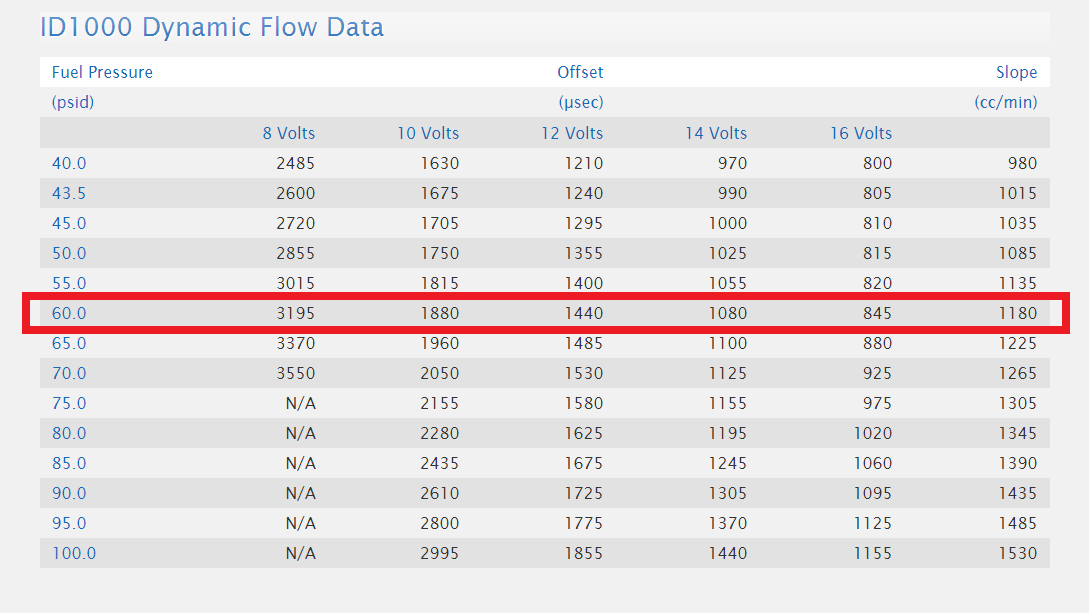Select the 100.0 fuel pressure row label
1089x613 pixels.
[x=74, y=553]
